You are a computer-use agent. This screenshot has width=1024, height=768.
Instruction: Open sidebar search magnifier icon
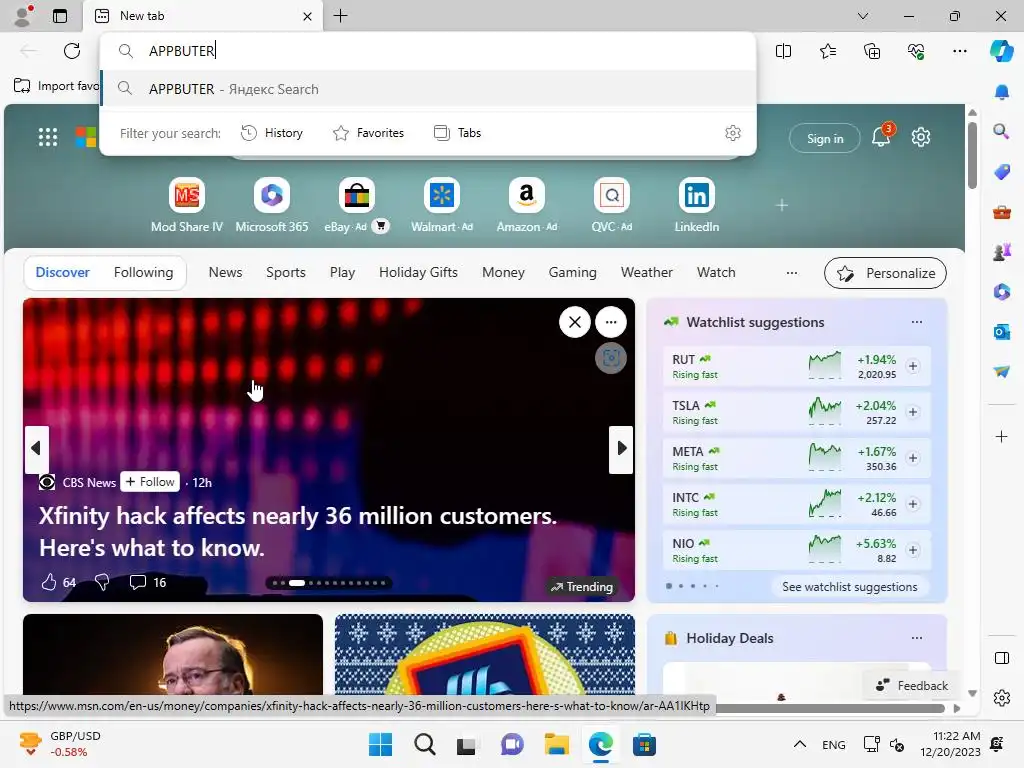[1001, 132]
